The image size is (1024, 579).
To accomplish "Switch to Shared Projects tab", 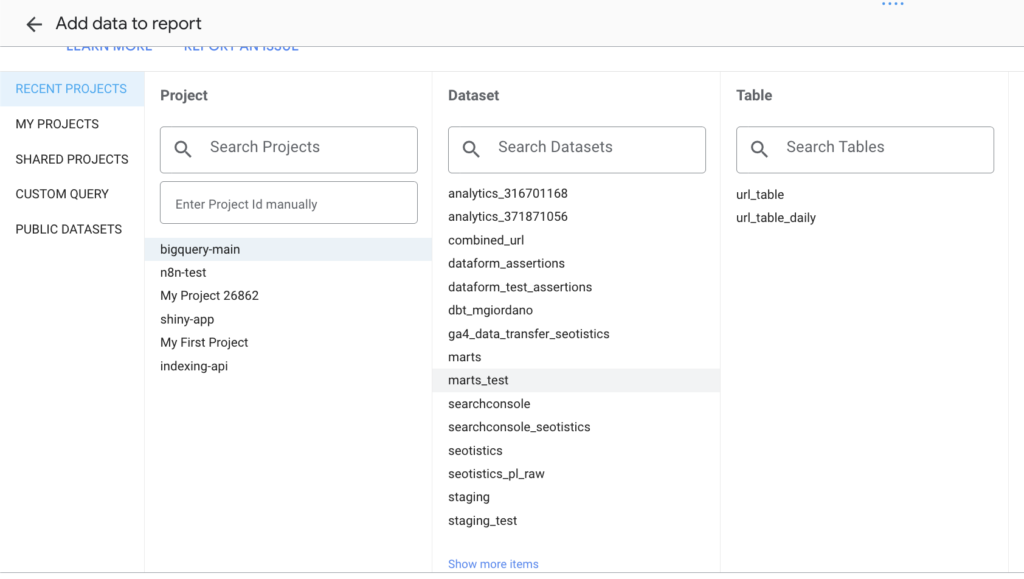I will click(x=72, y=159).
